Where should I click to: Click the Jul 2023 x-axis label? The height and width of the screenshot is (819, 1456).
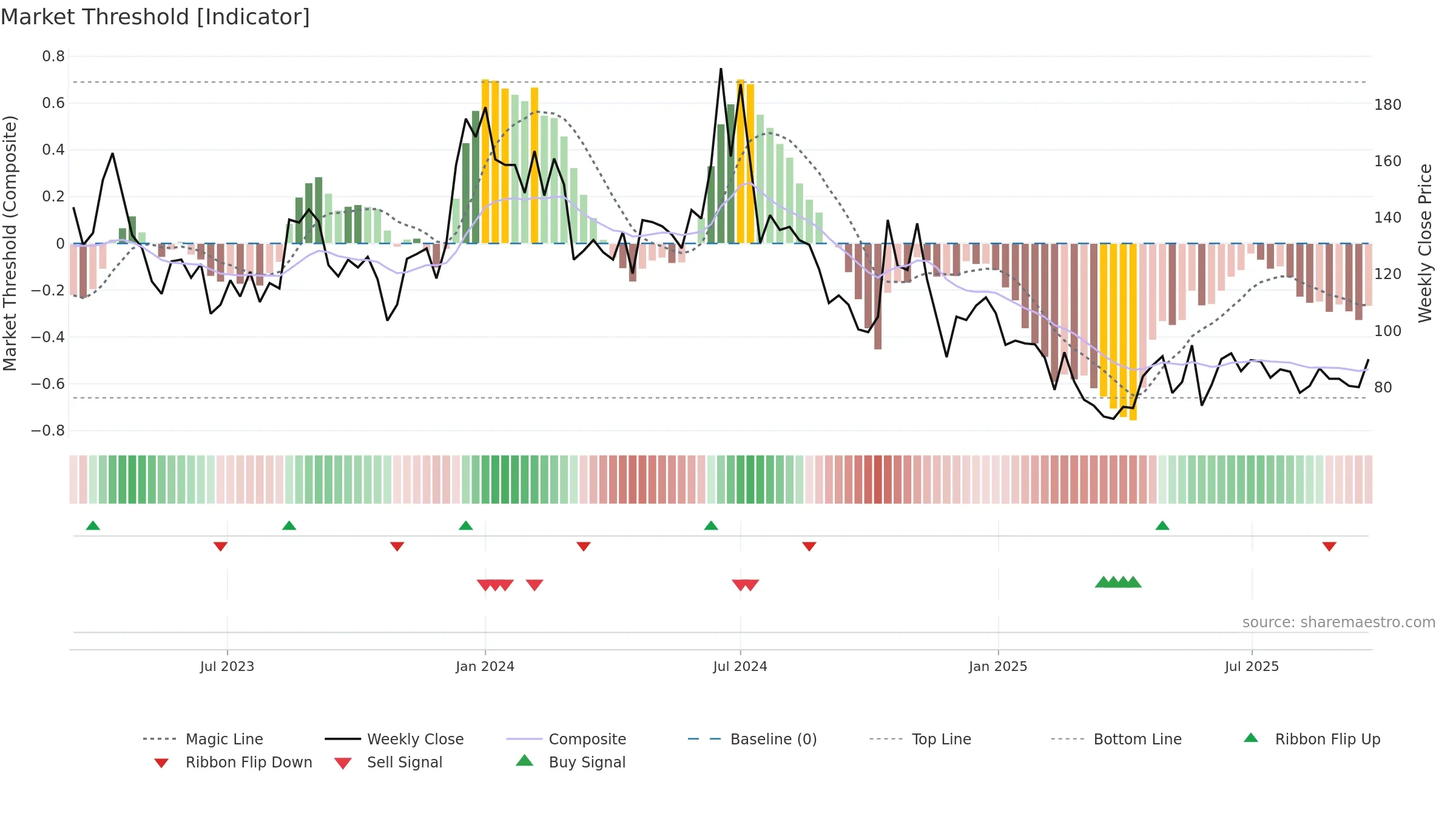(x=227, y=667)
